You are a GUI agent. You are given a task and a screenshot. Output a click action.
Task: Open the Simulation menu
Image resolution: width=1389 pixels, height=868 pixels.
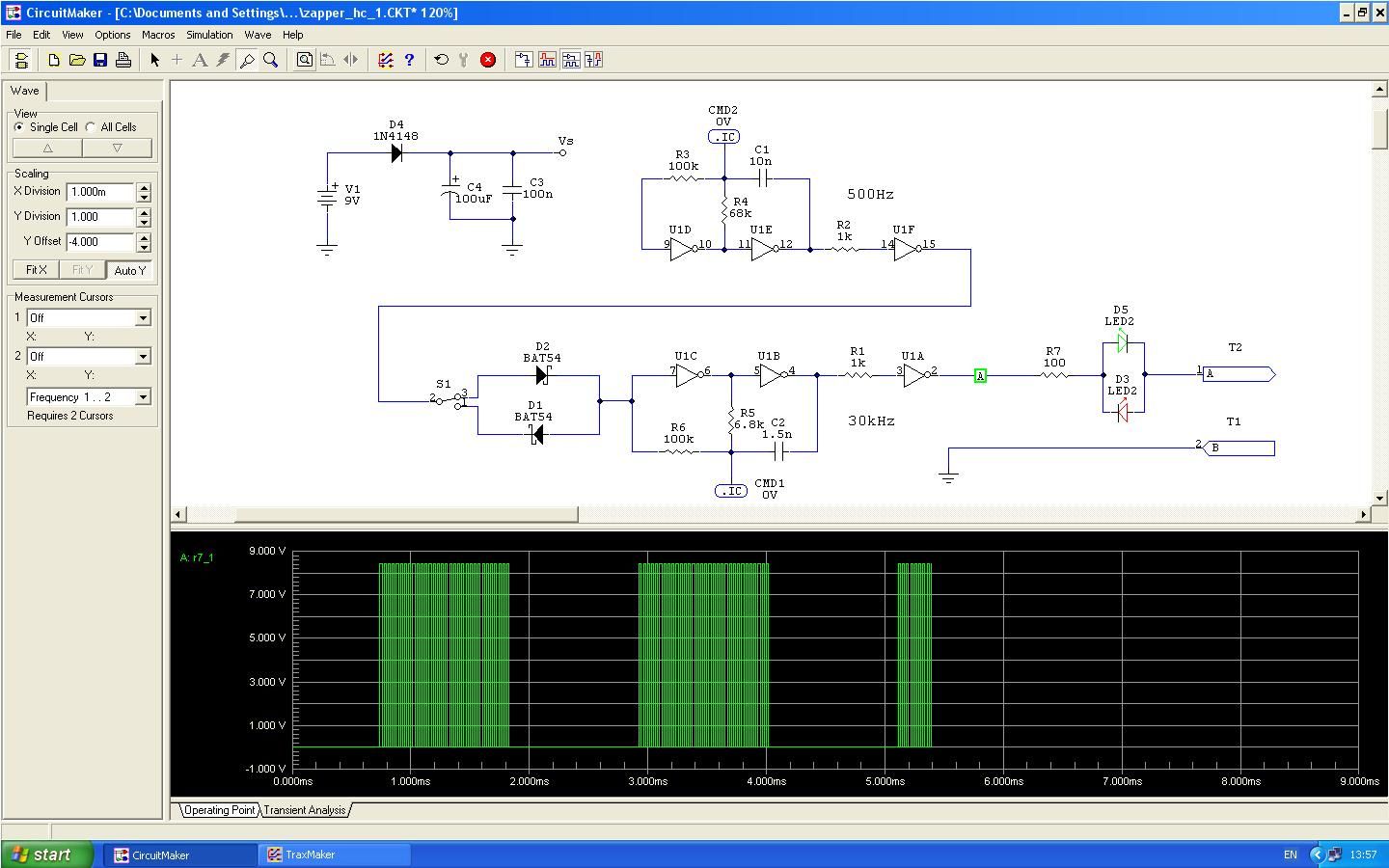(x=209, y=35)
